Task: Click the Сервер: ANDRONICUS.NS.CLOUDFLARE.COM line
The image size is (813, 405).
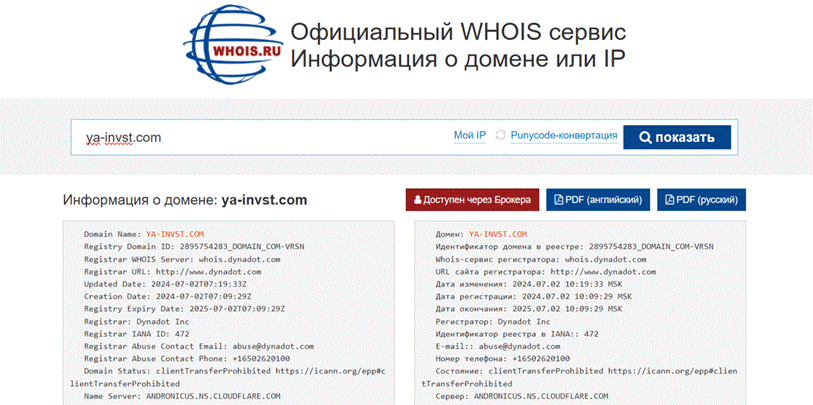Action: tap(522, 396)
